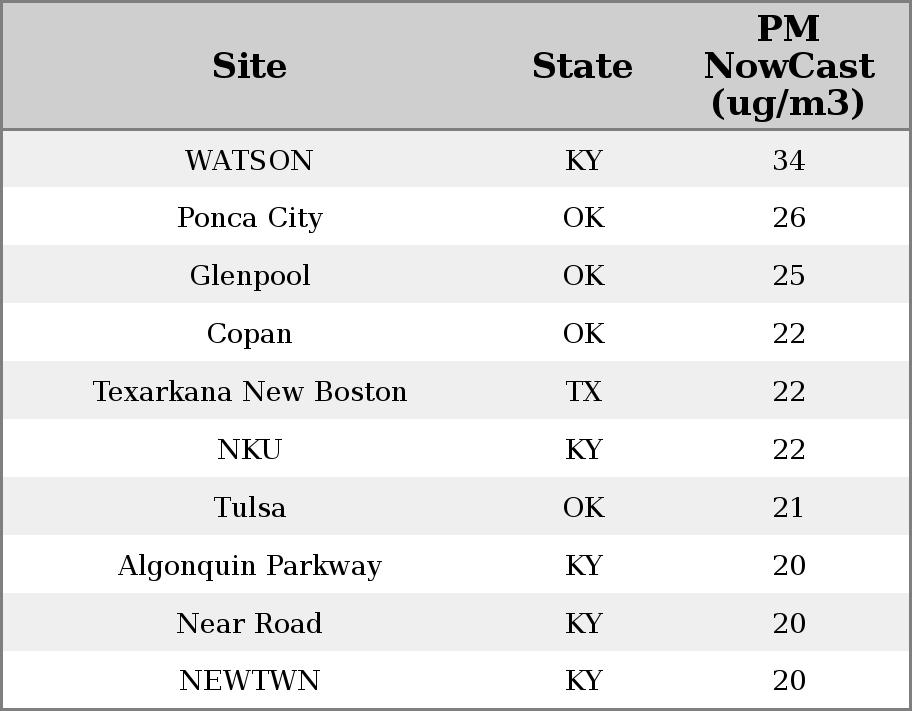Click the NowCast value 25 for Glenpool

click(788, 276)
